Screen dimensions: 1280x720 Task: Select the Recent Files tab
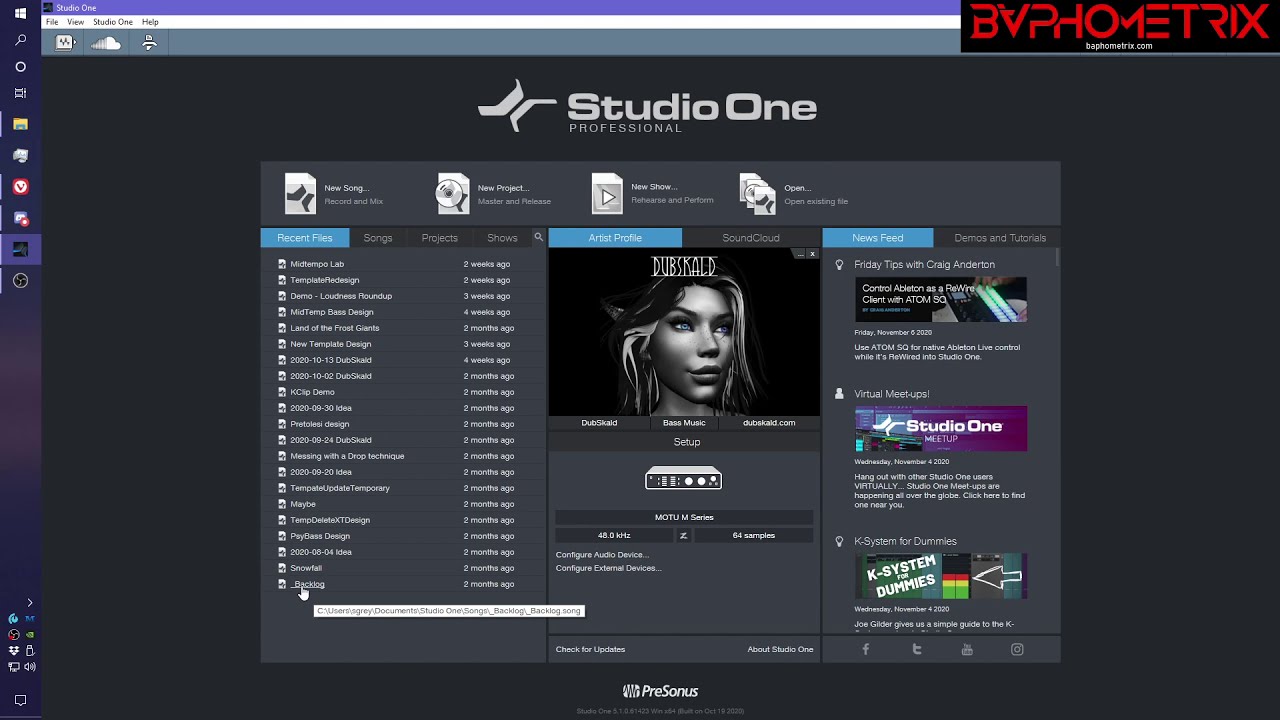(x=305, y=238)
